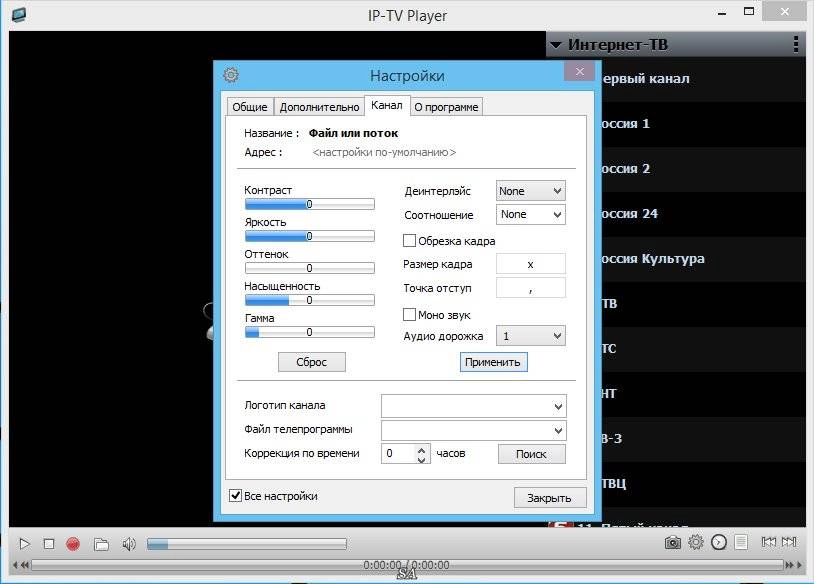Start playback with the Play button
Screen dimensions: 814x584
point(24,544)
